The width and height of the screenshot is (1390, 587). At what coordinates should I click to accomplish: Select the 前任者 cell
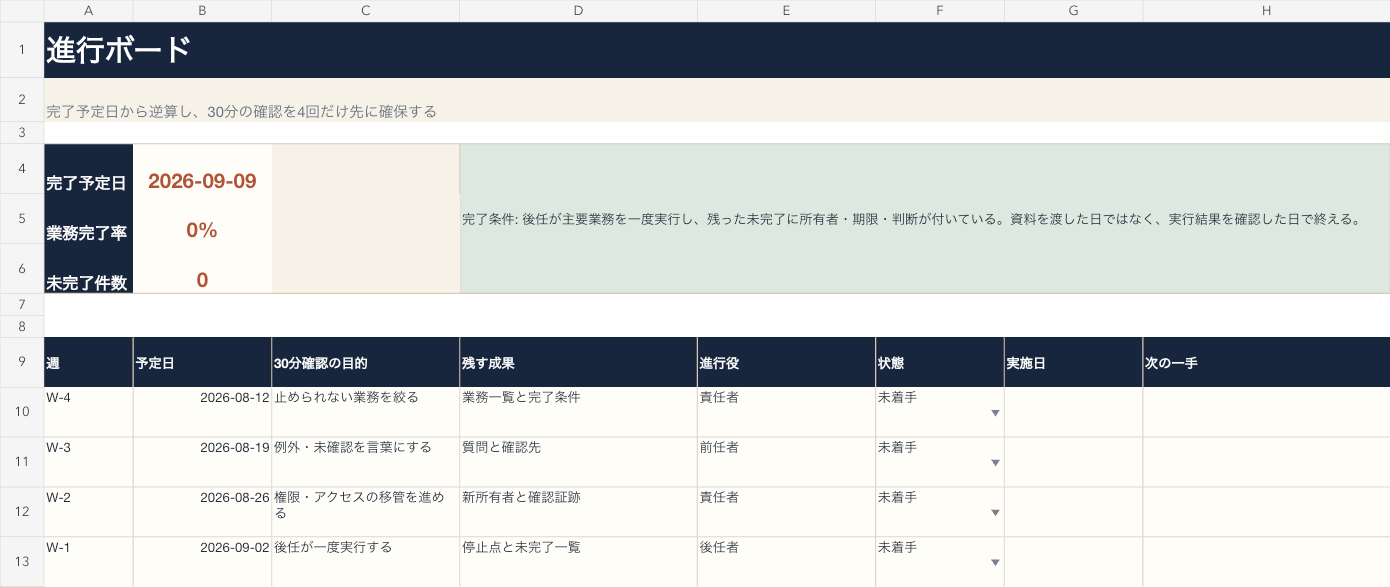[787, 462]
